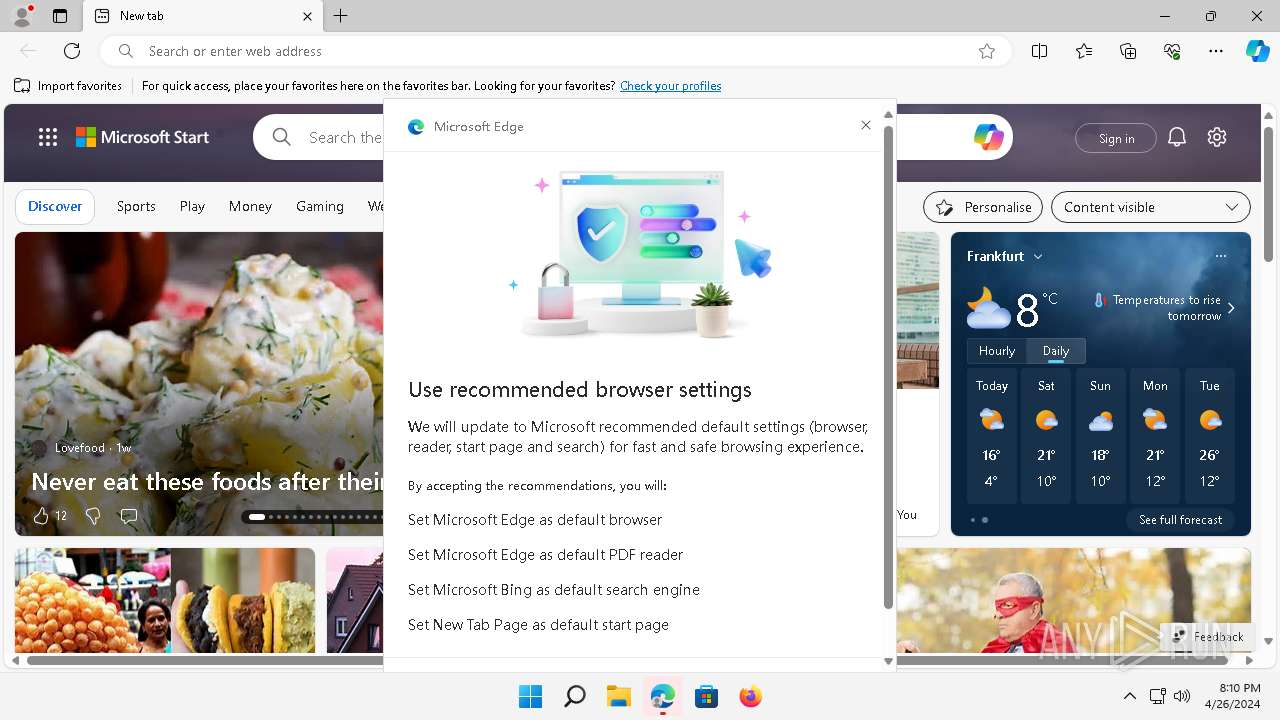1280x720 pixels.
Task: Dislike the Lovefood article thumbs-down
Action: click(x=93, y=516)
